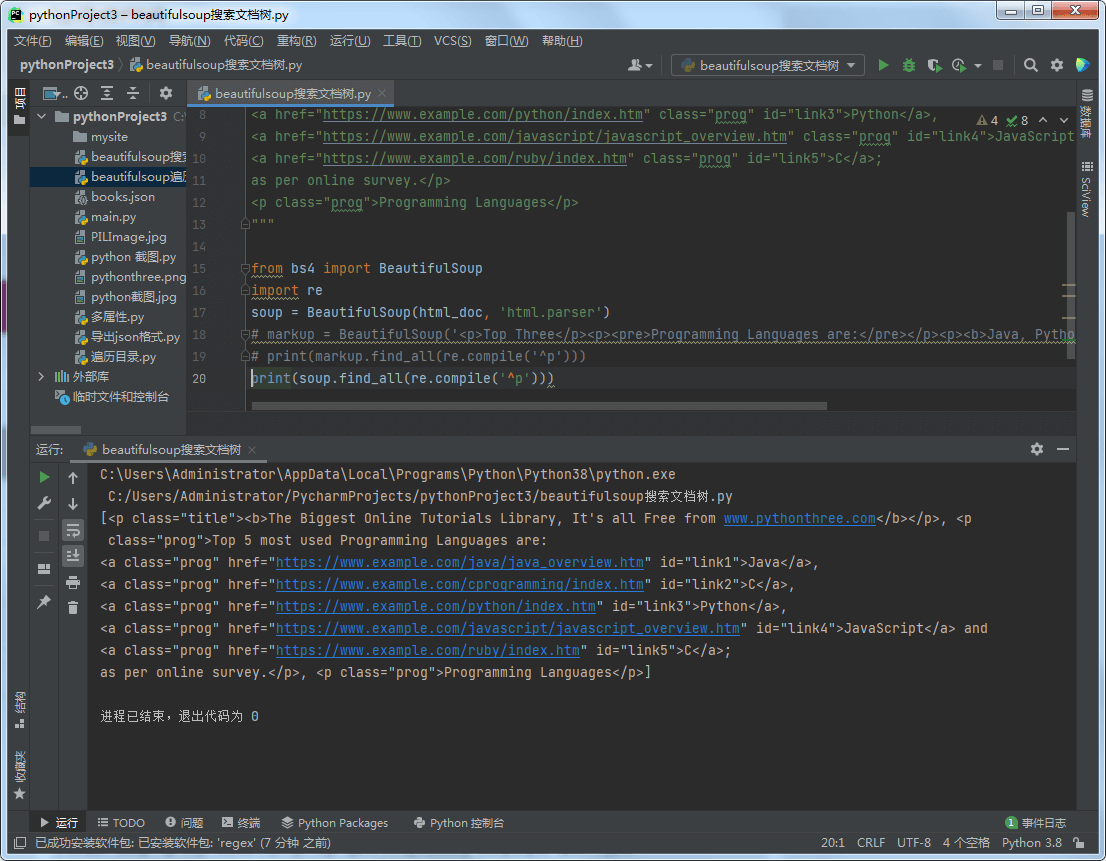Open the project view selector dropdown
1106x861 pixels.
[x=55, y=93]
